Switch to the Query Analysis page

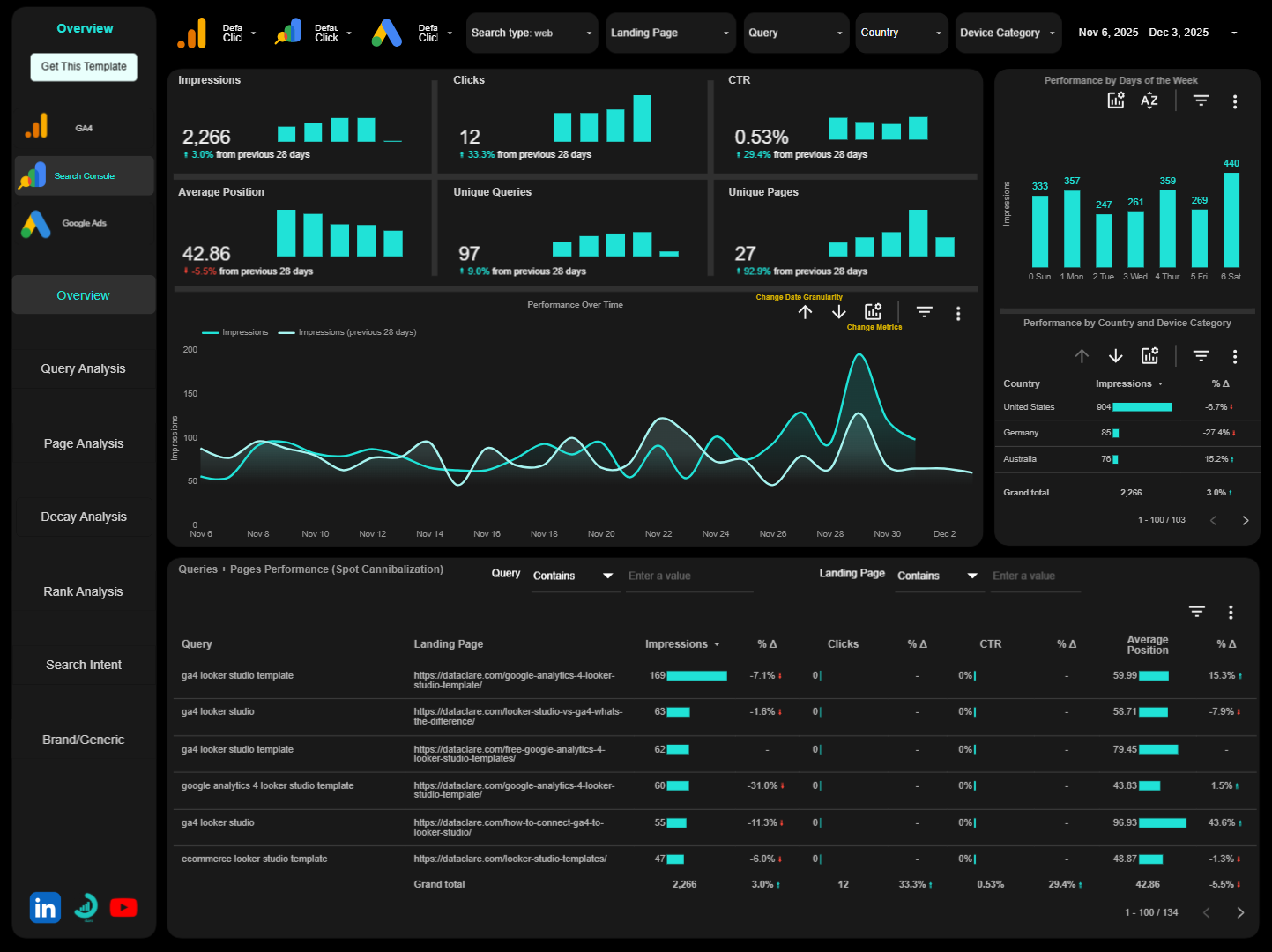[x=83, y=368]
